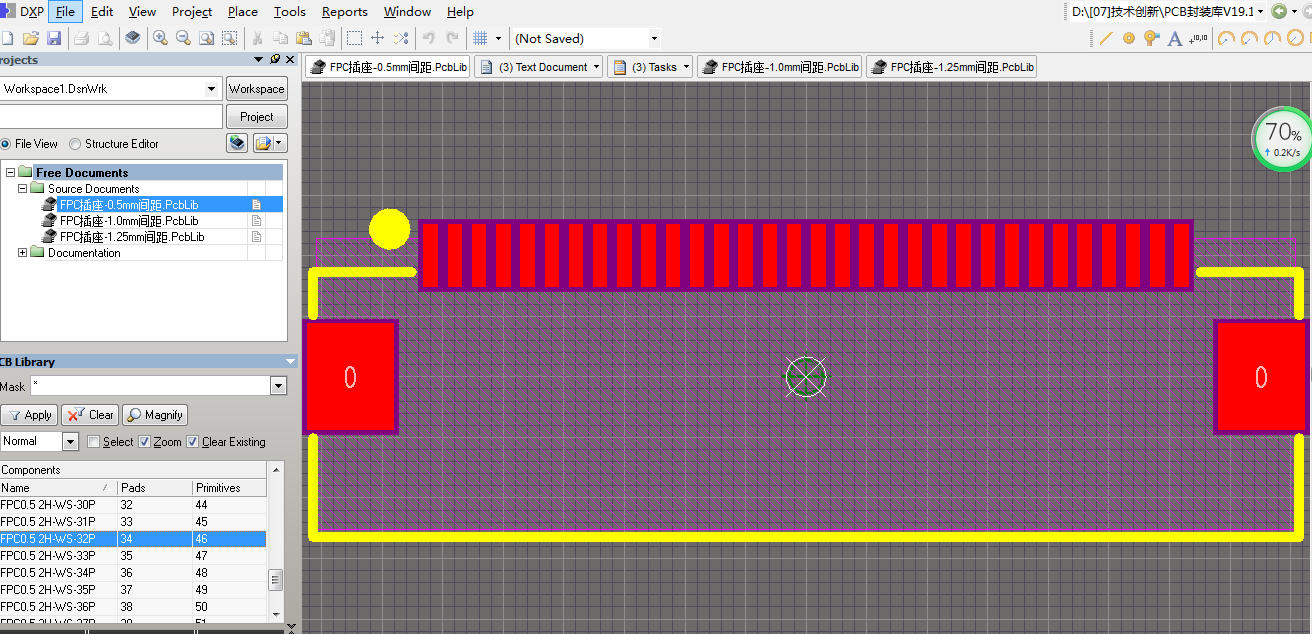The width and height of the screenshot is (1312, 634).
Task: Click the Apply button
Action: pyautogui.click(x=29, y=414)
